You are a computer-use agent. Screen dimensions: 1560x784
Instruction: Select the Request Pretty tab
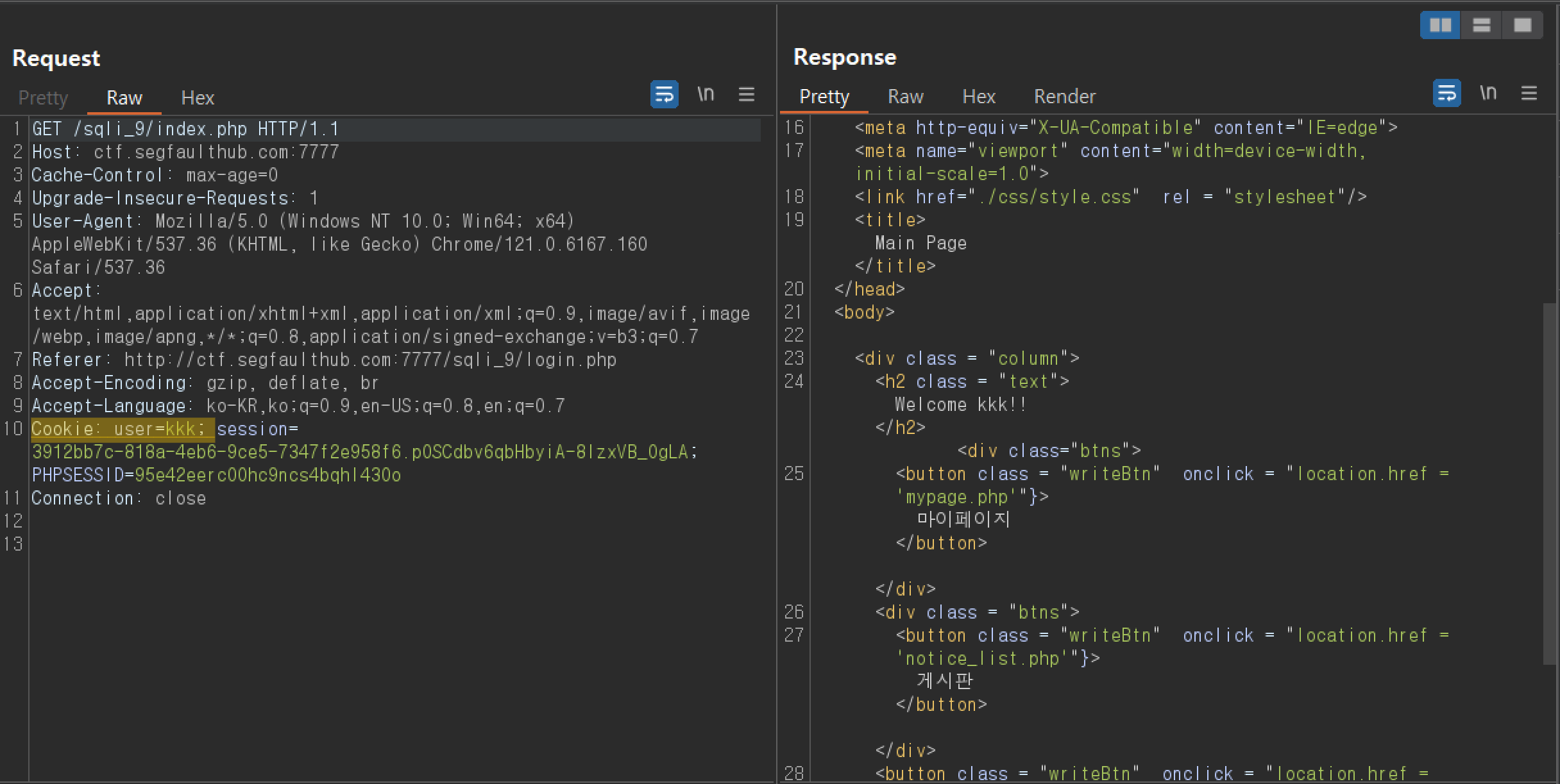click(43, 97)
